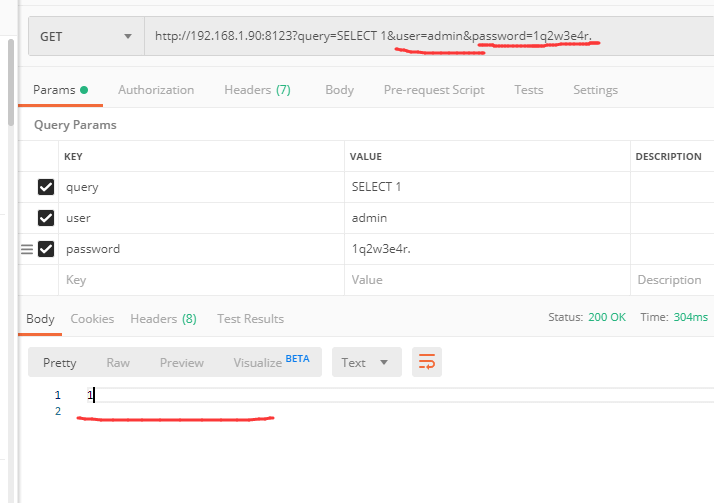This screenshot has height=503, width=714.
Task: Show the response Cookies tab
Action: (x=92, y=319)
